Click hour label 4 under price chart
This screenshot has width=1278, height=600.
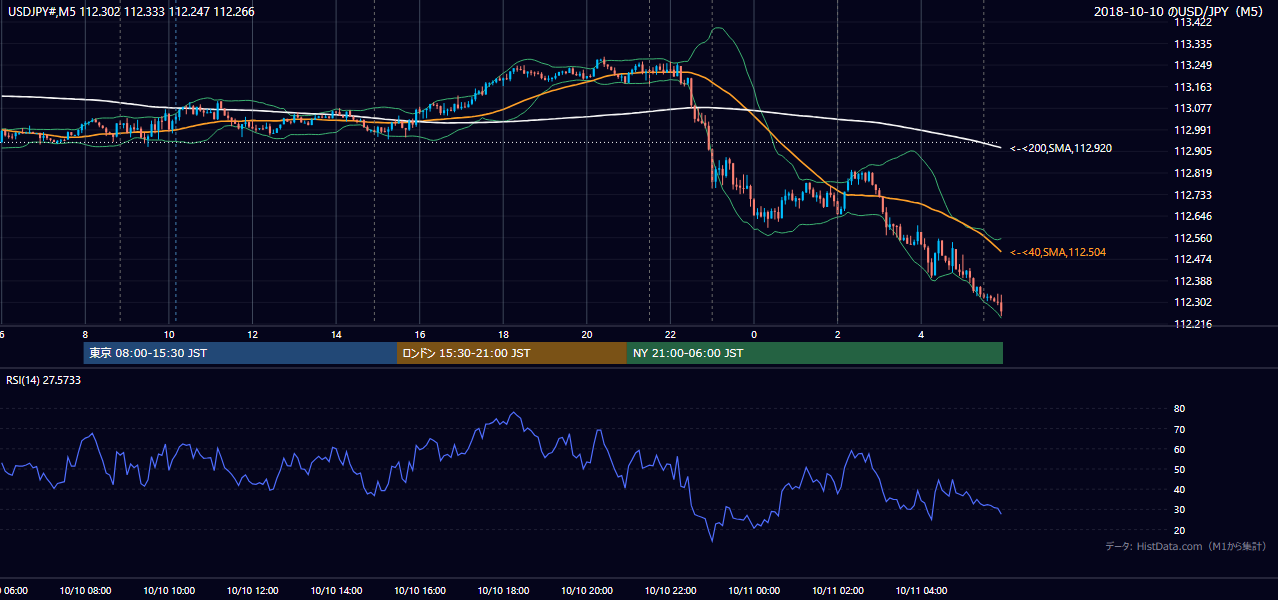(x=921, y=334)
